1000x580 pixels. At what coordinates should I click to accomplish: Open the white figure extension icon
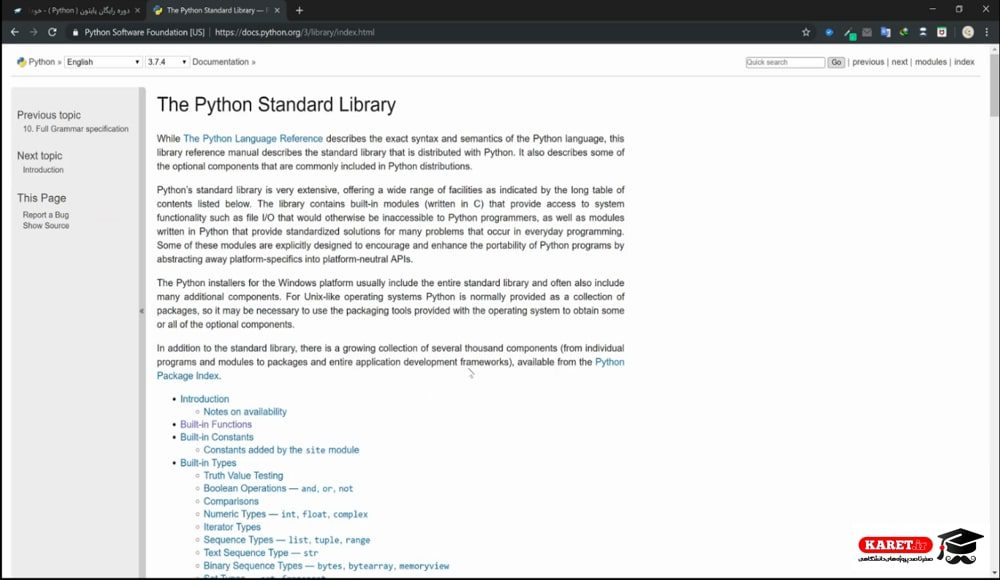click(x=923, y=32)
